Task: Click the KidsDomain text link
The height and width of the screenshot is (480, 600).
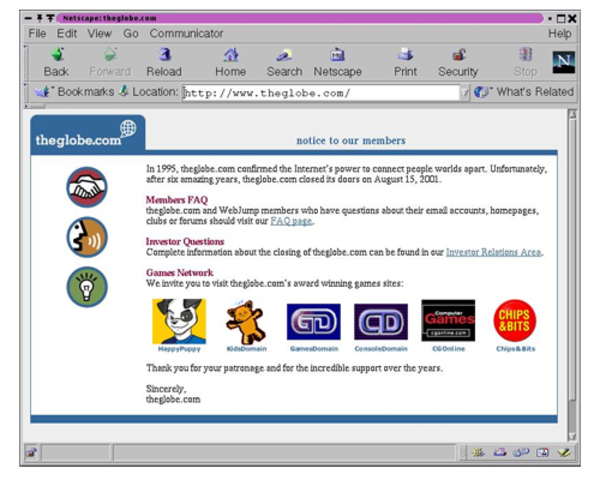Action: [246, 349]
